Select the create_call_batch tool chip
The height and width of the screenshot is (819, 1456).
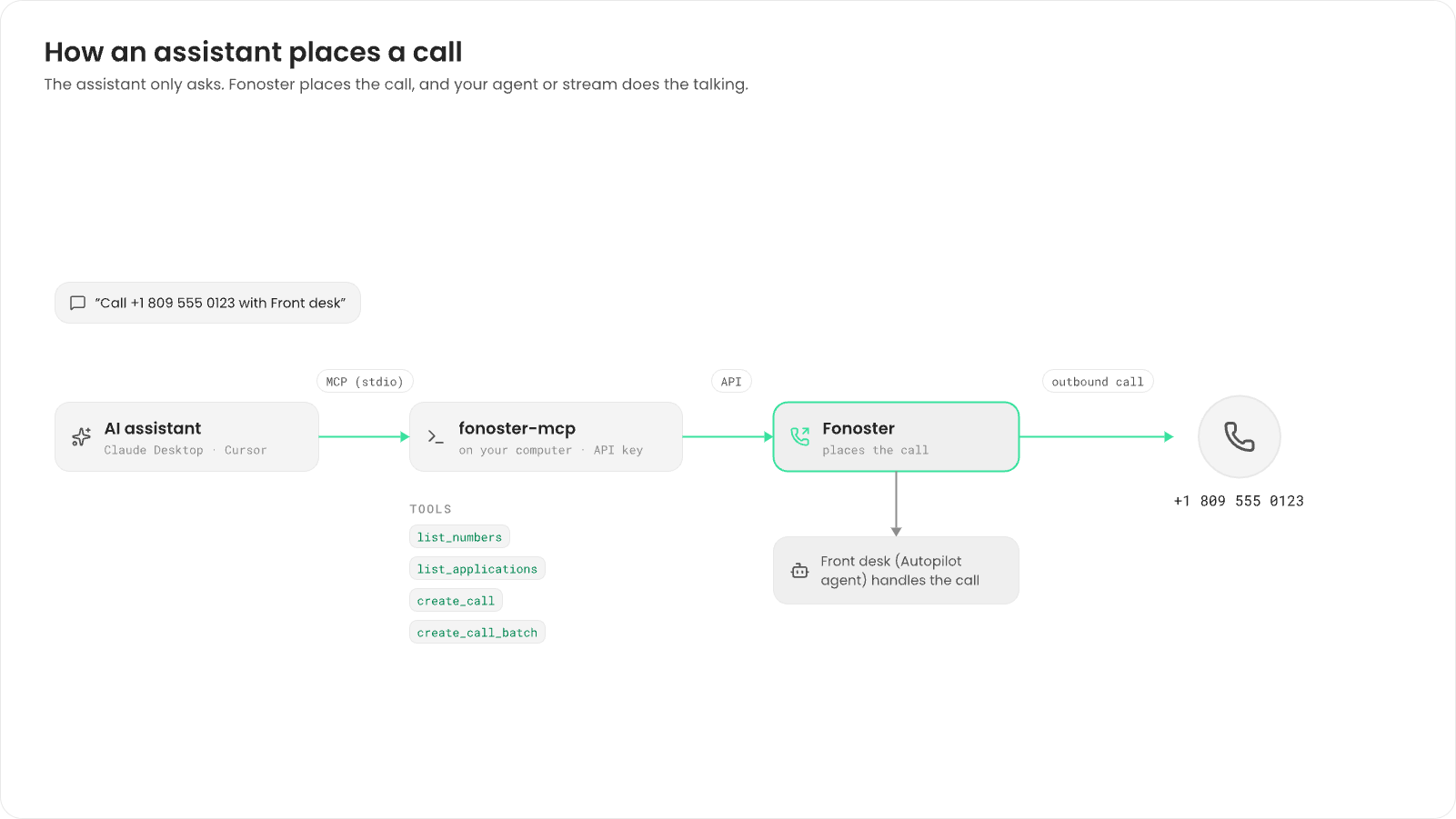click(x=477, y=633)
